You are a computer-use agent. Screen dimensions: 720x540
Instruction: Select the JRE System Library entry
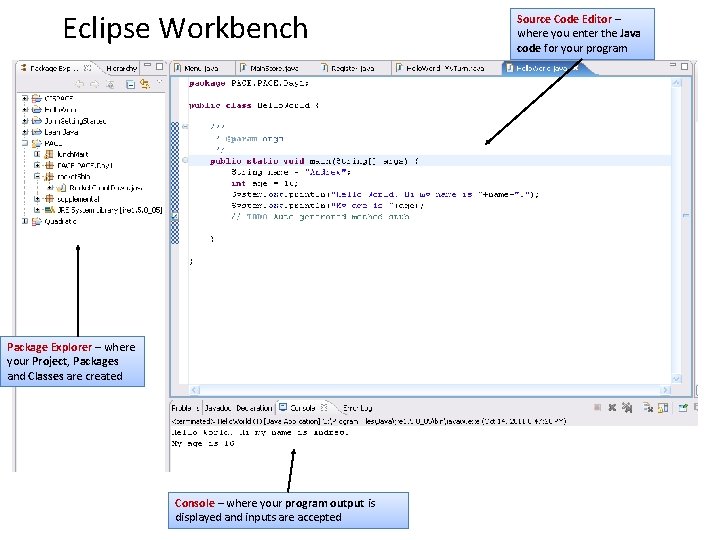[109, 210]
